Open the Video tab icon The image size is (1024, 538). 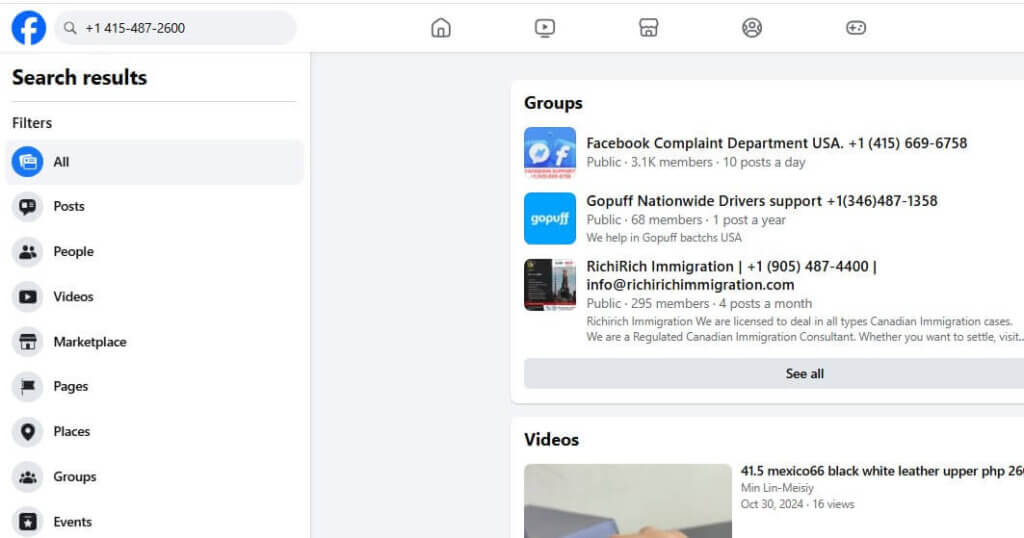click(545, 28)
